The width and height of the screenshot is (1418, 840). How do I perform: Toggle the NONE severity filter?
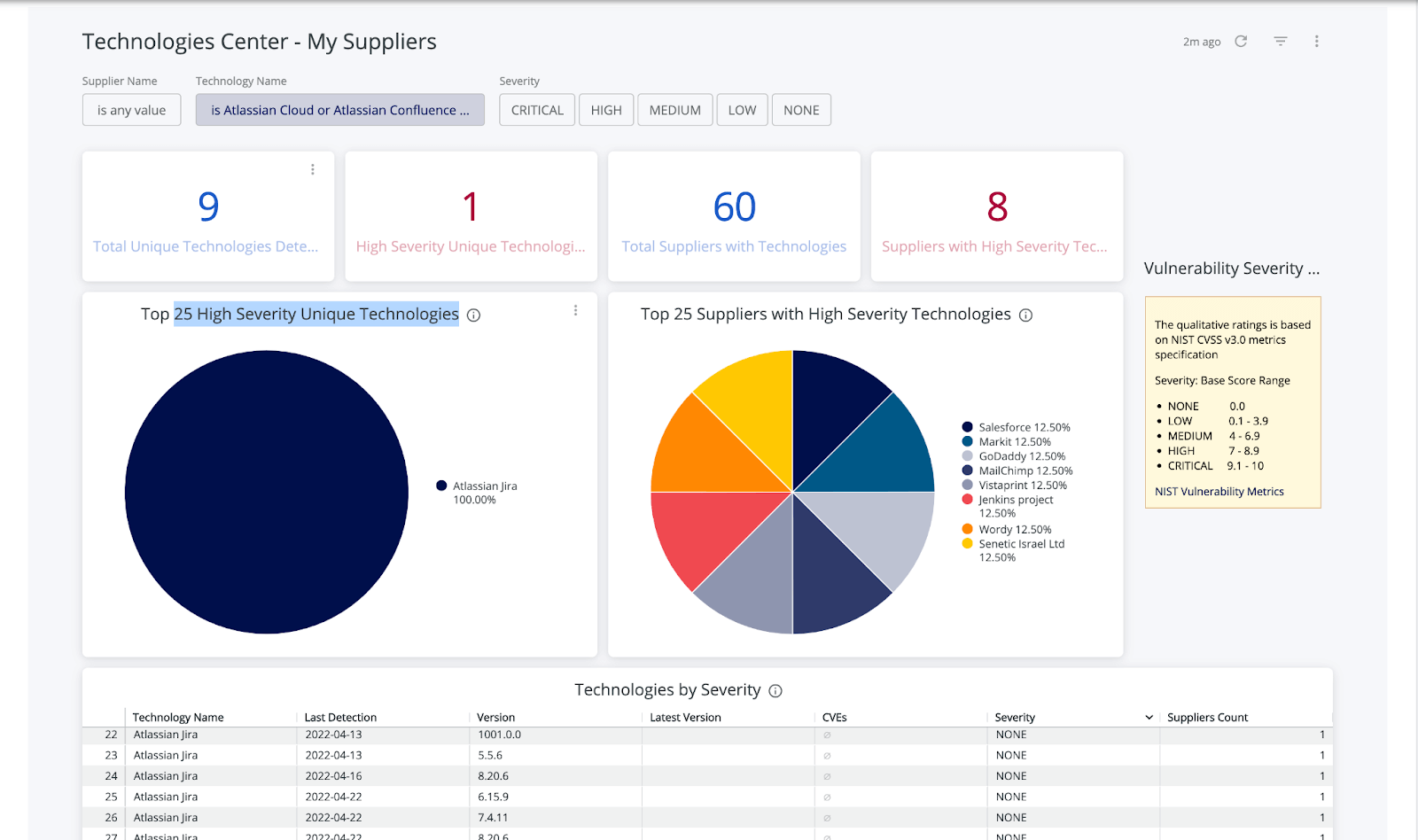(x=801, y=110)
